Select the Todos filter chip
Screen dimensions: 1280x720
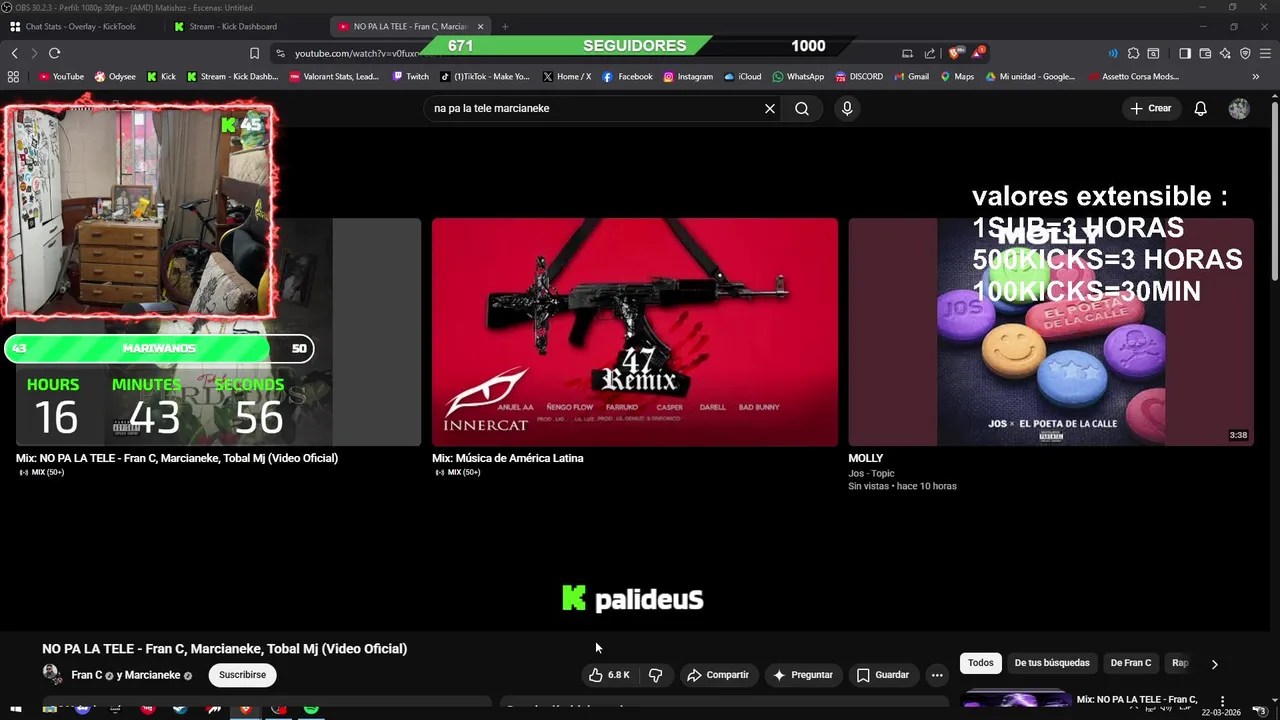point(981,663)
